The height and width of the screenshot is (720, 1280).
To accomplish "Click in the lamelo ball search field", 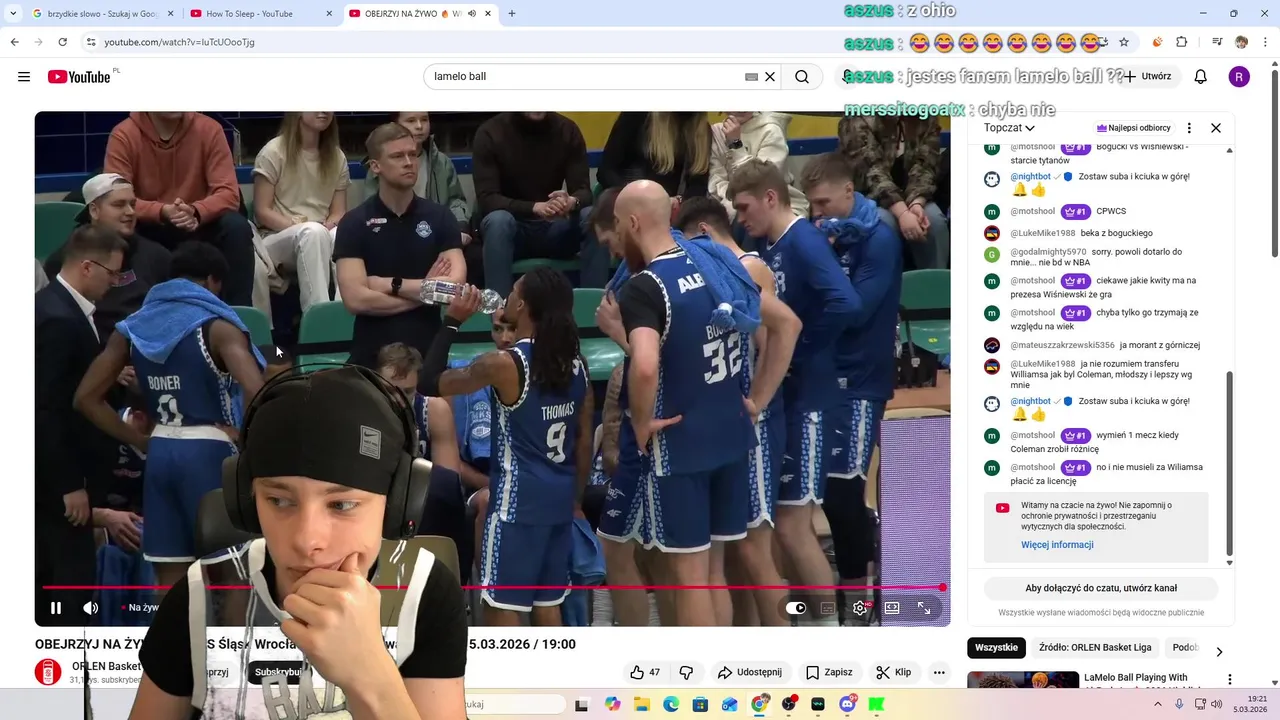I will tap(585, 77).
